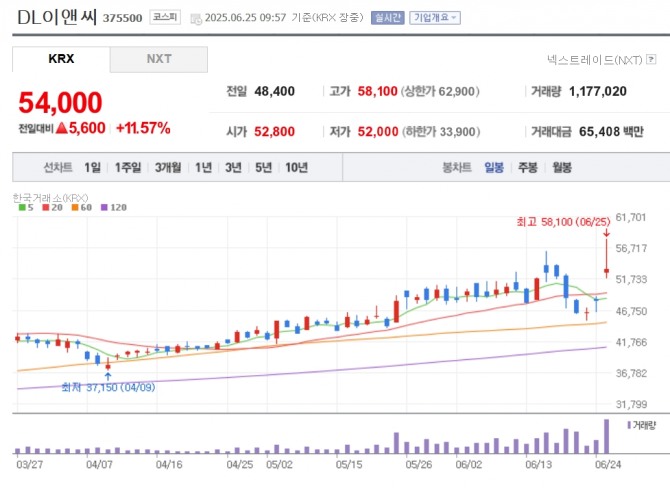Show the 3년 line chart
The width and height of the screenshot is (670, 488).
coord(233,168)
